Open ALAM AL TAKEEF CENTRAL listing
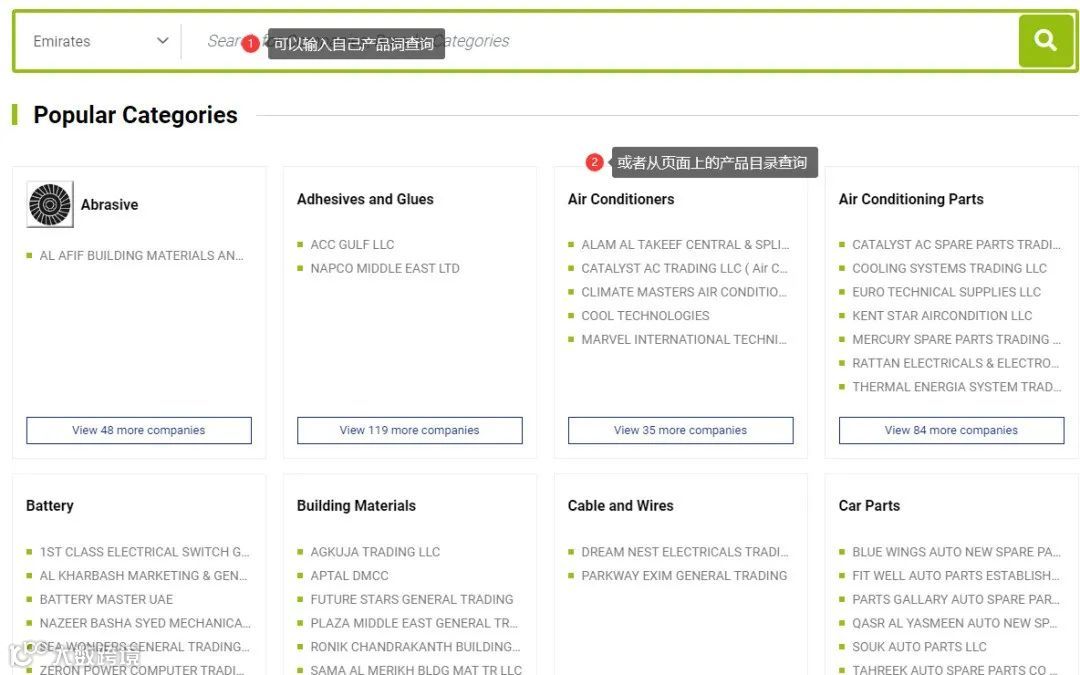Screen dimensions: 1080x675 click(685, 245)
